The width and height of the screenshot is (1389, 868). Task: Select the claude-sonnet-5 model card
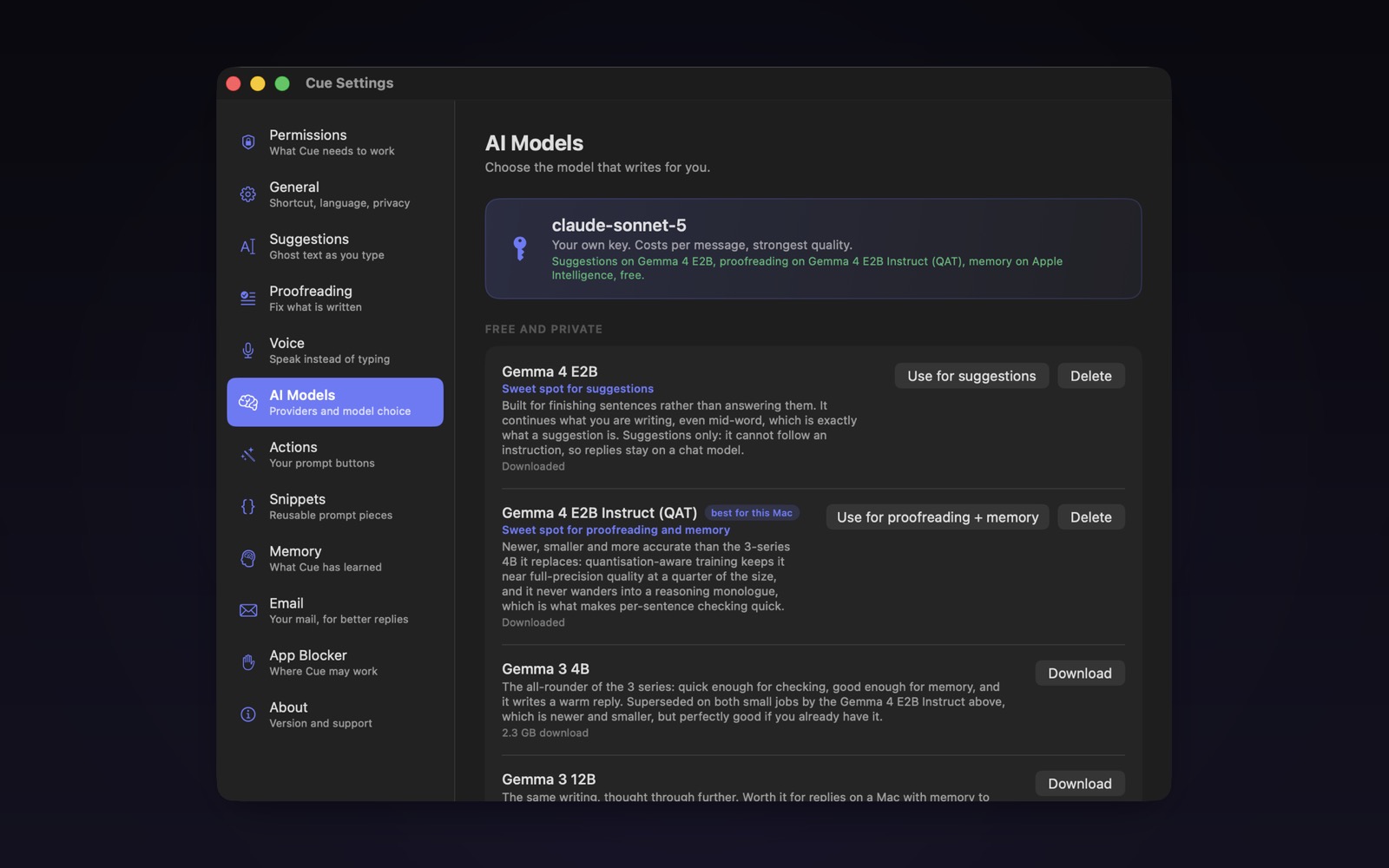click(813, 249)
